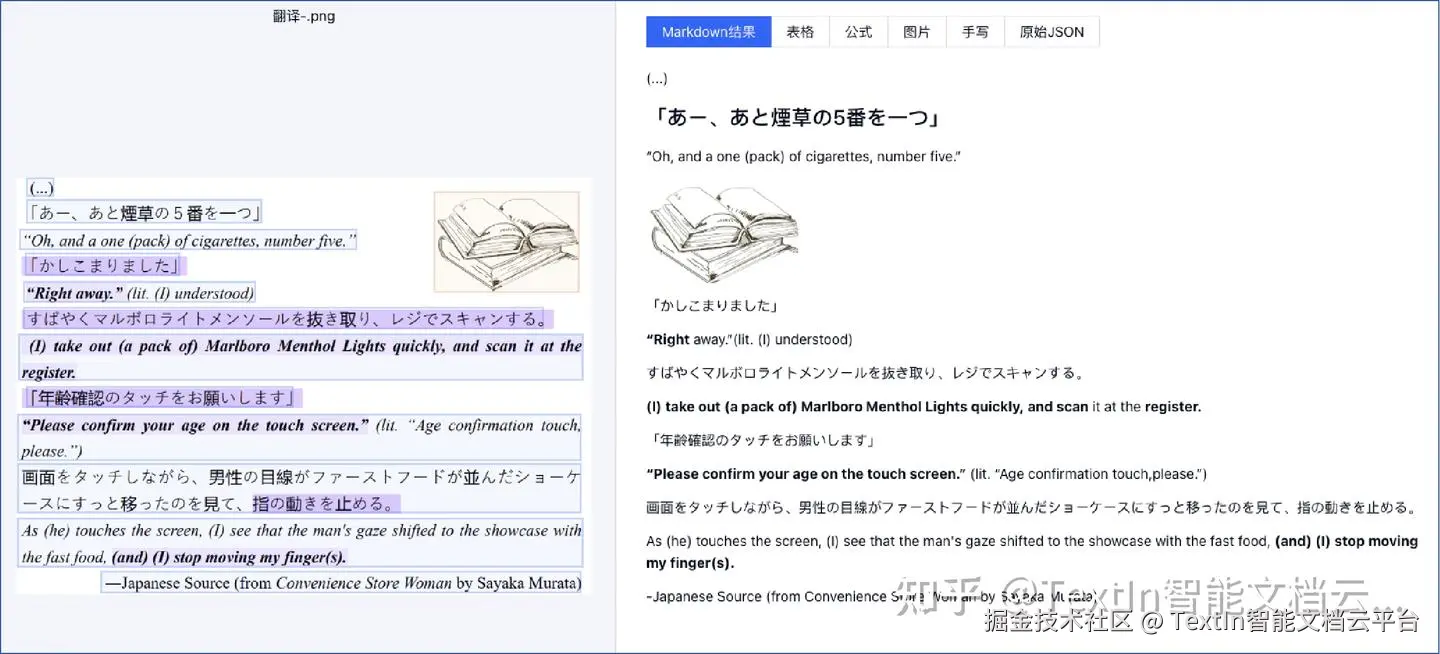Click result heading 「あー、あと煙草の5番を一つ」
1440x654 pixels.
(x=796, y=118)
